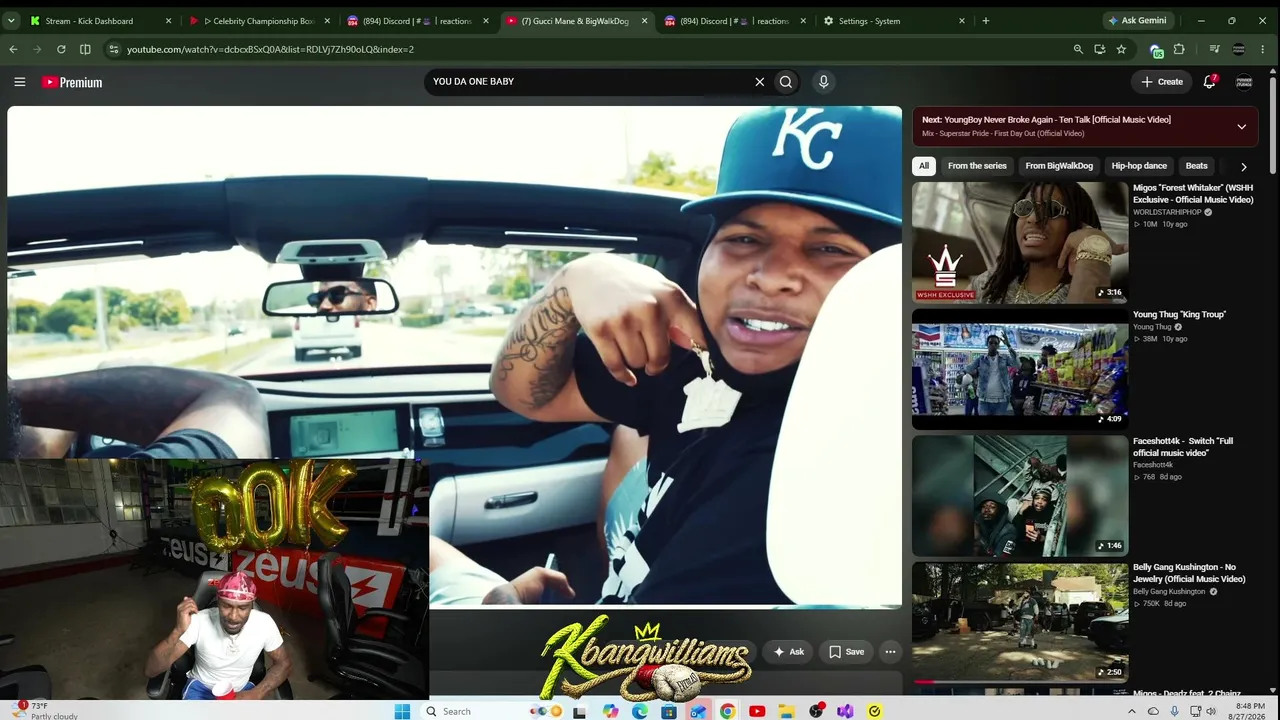Viewport: 1280px width, 720px height.
Task: Go to YouTube Premium home logo
Action: point(72,82)
